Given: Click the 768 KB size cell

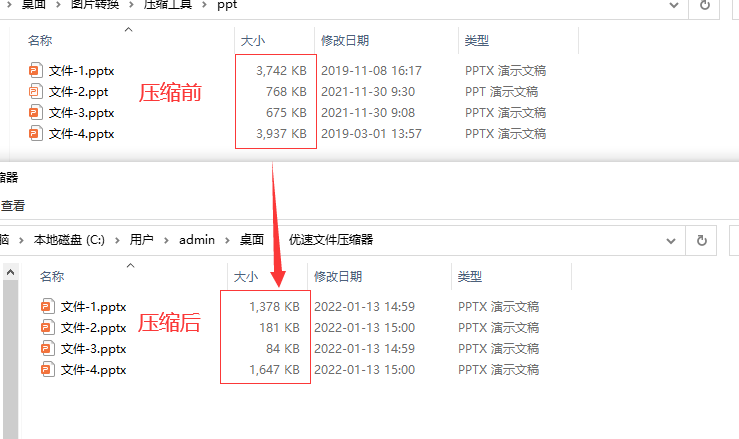Looking at the screenshot, I should coord(286,91).
